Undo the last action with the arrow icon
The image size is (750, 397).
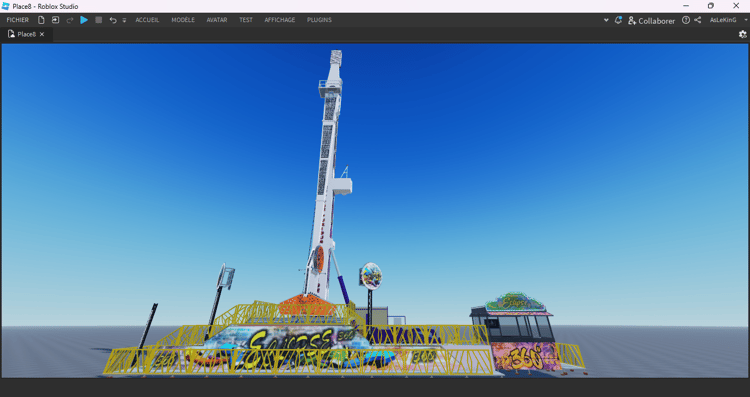coord(112,20)
